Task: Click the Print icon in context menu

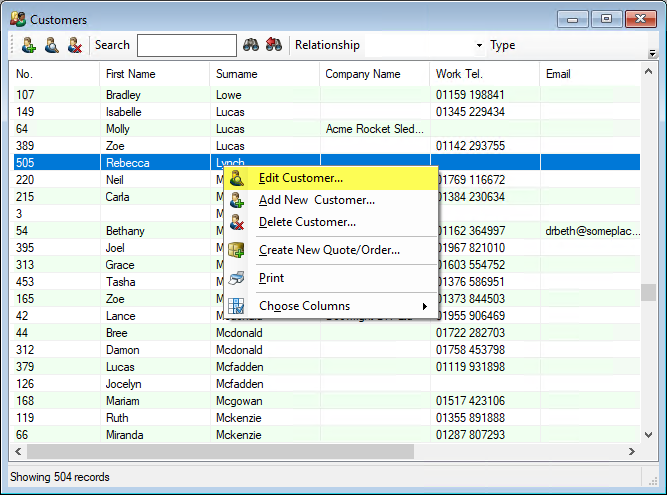Action: (x=236, y=278)
